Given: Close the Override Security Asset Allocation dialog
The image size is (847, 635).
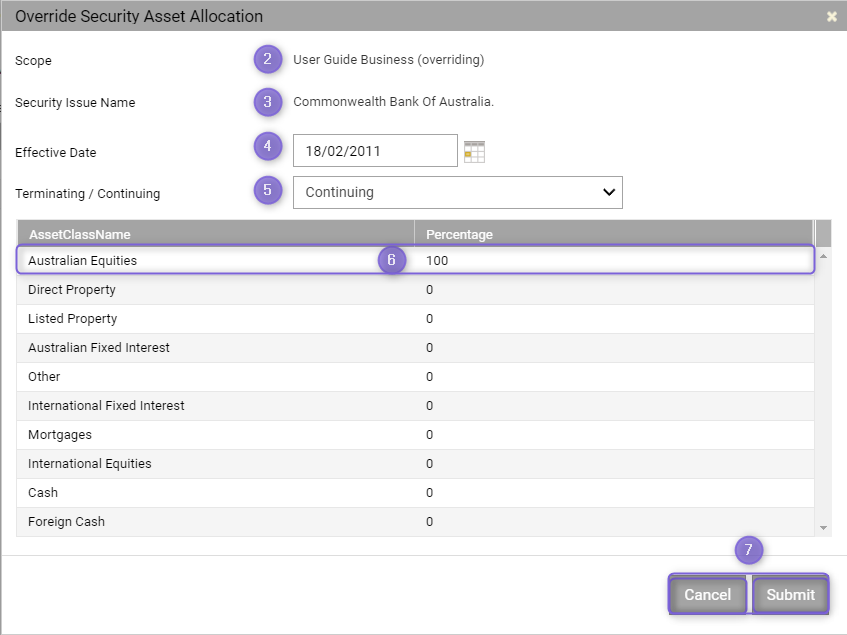Looking at the screenshot, I should (x=831, y=17).
